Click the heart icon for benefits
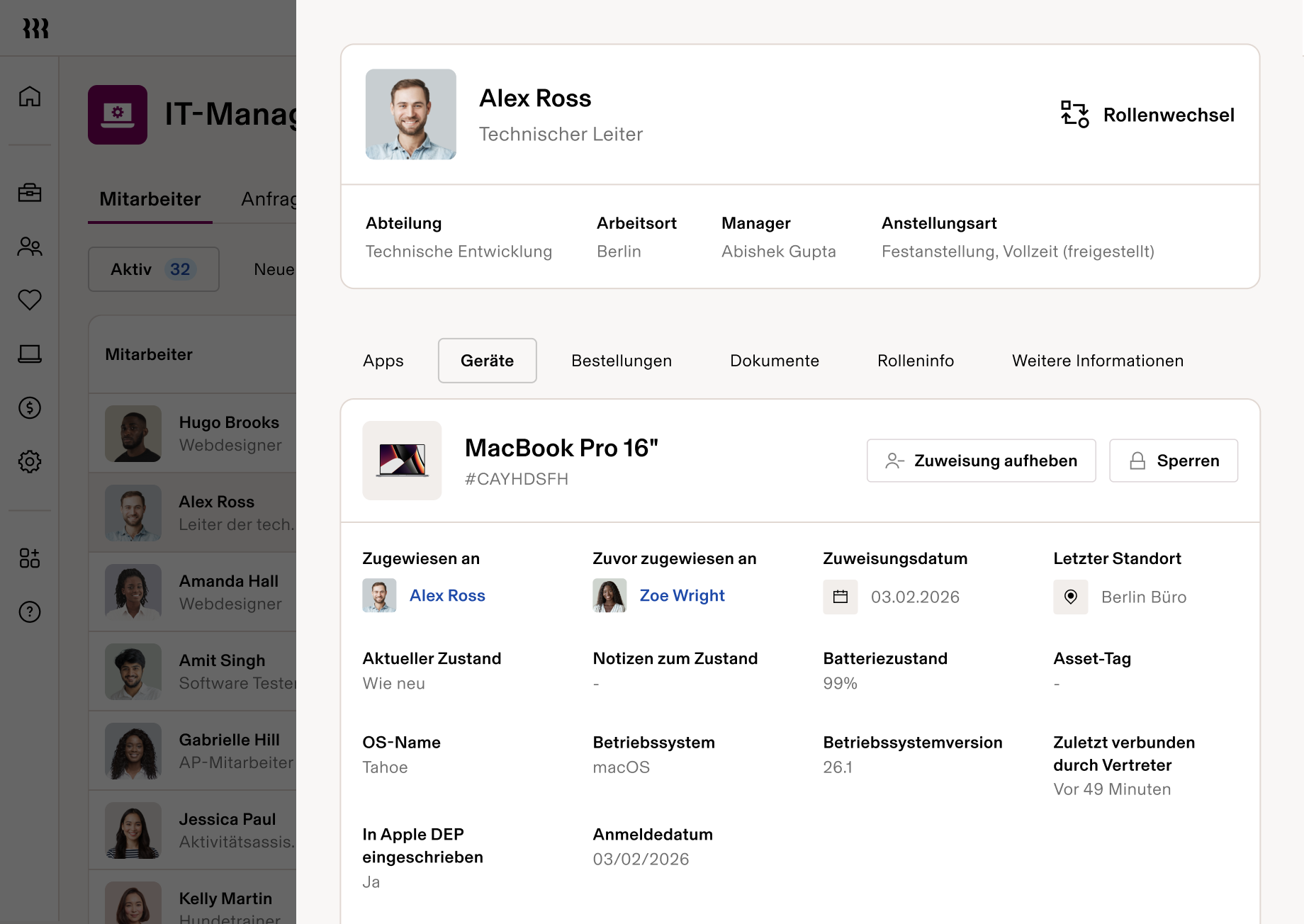Image resolution: width=1304 pixels, height=924 pixels. coord(30,300)
